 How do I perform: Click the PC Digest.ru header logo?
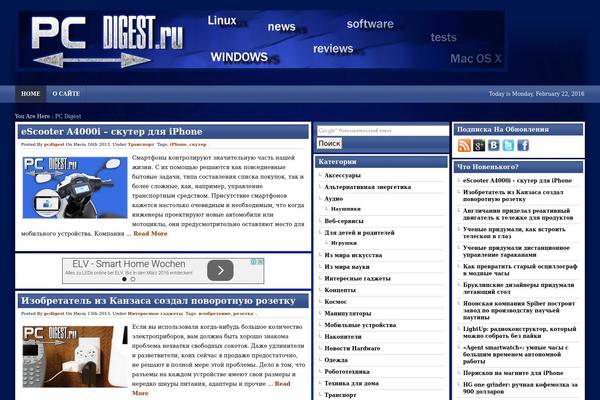coord(107,40)
